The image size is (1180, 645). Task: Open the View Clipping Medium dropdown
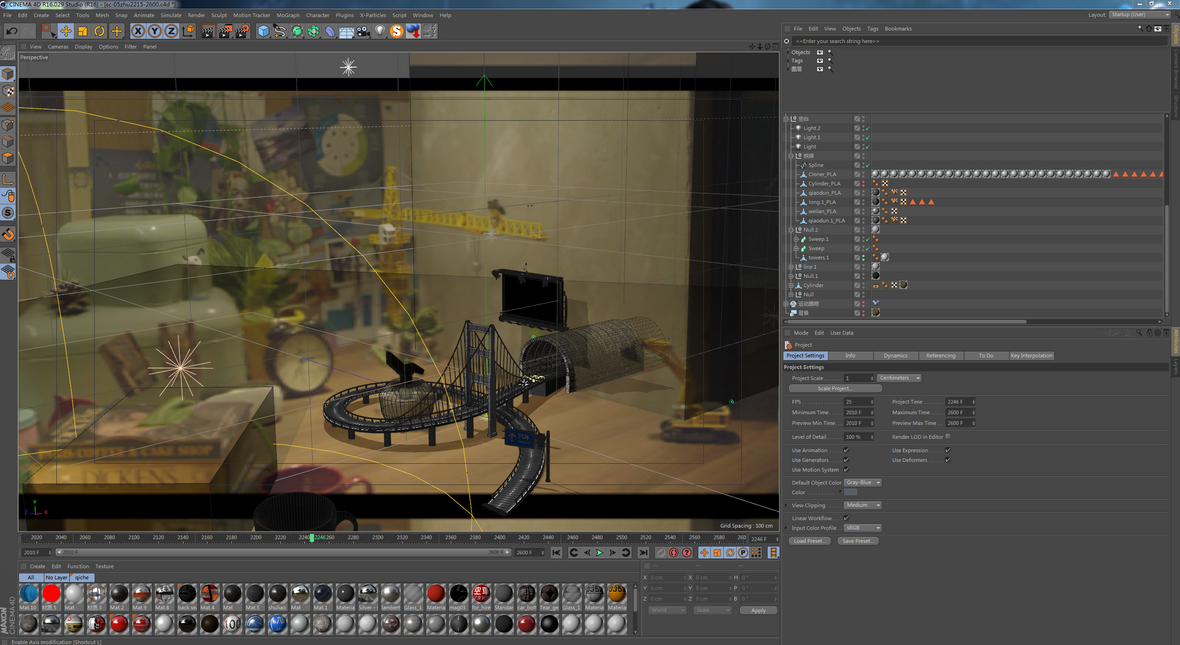coord(862,505)
